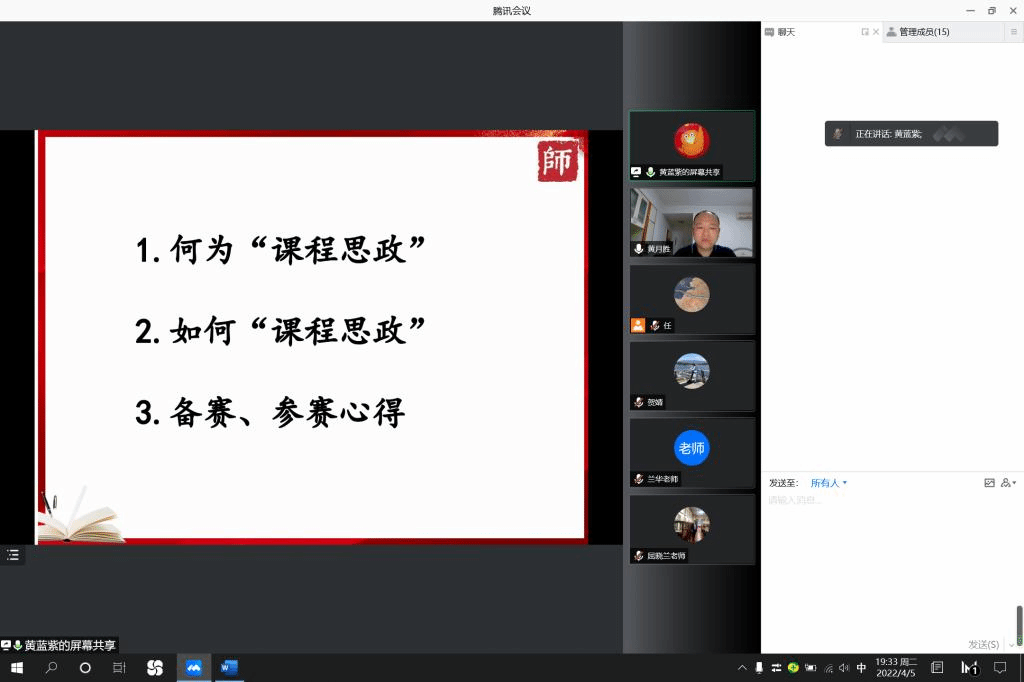The image size is (1024, 682).
Task: Open Windows Task View icon
Action: click(119, 667)
